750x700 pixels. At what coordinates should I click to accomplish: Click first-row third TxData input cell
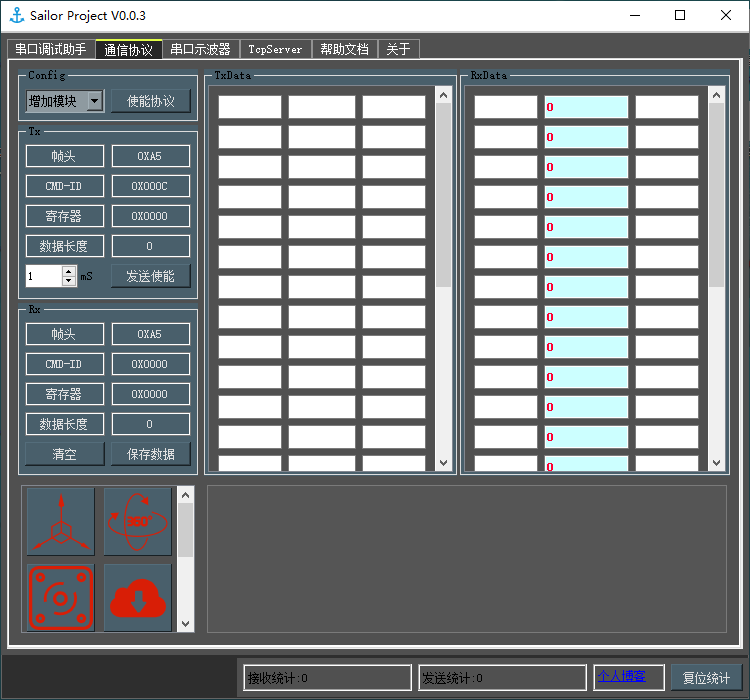pos(394,107)
